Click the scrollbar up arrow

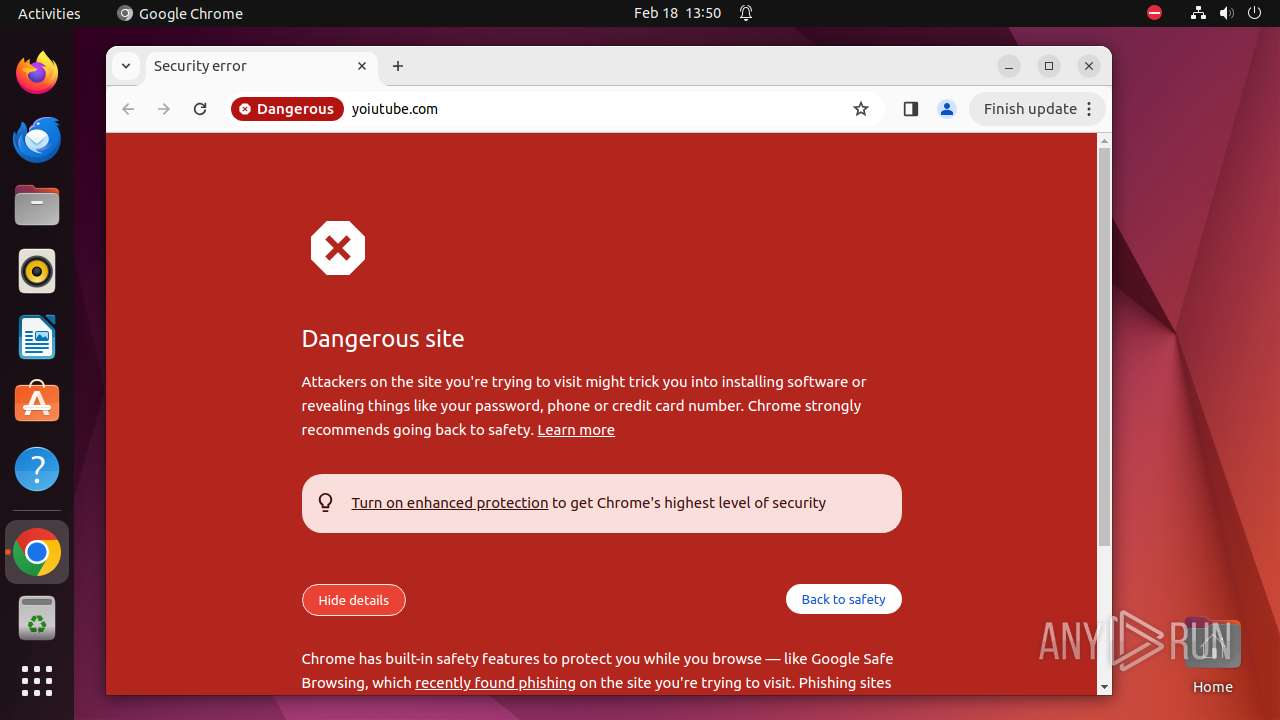click(1104, 140)
